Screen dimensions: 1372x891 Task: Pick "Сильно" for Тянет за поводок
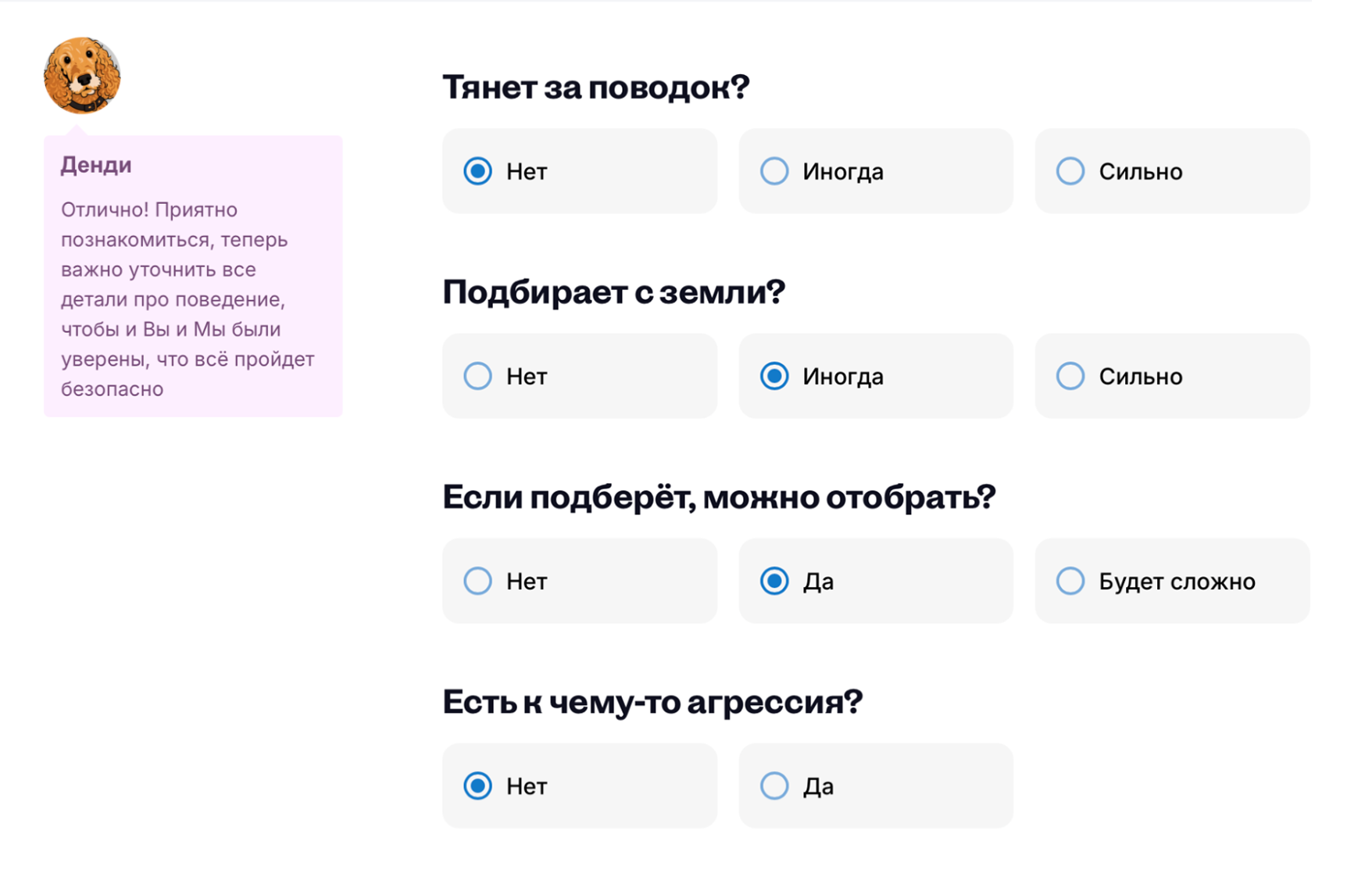pyautogui.click(x=1172, y=171)
